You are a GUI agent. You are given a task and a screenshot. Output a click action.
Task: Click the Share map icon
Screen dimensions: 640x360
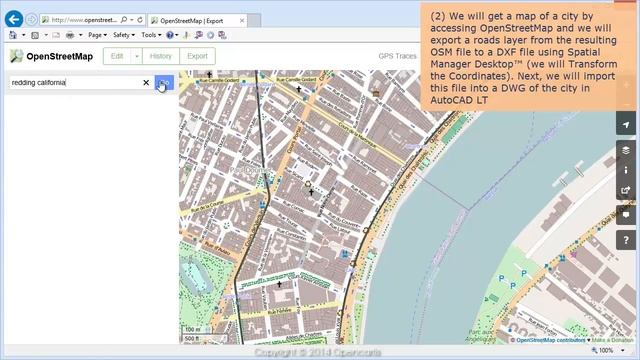626,190
